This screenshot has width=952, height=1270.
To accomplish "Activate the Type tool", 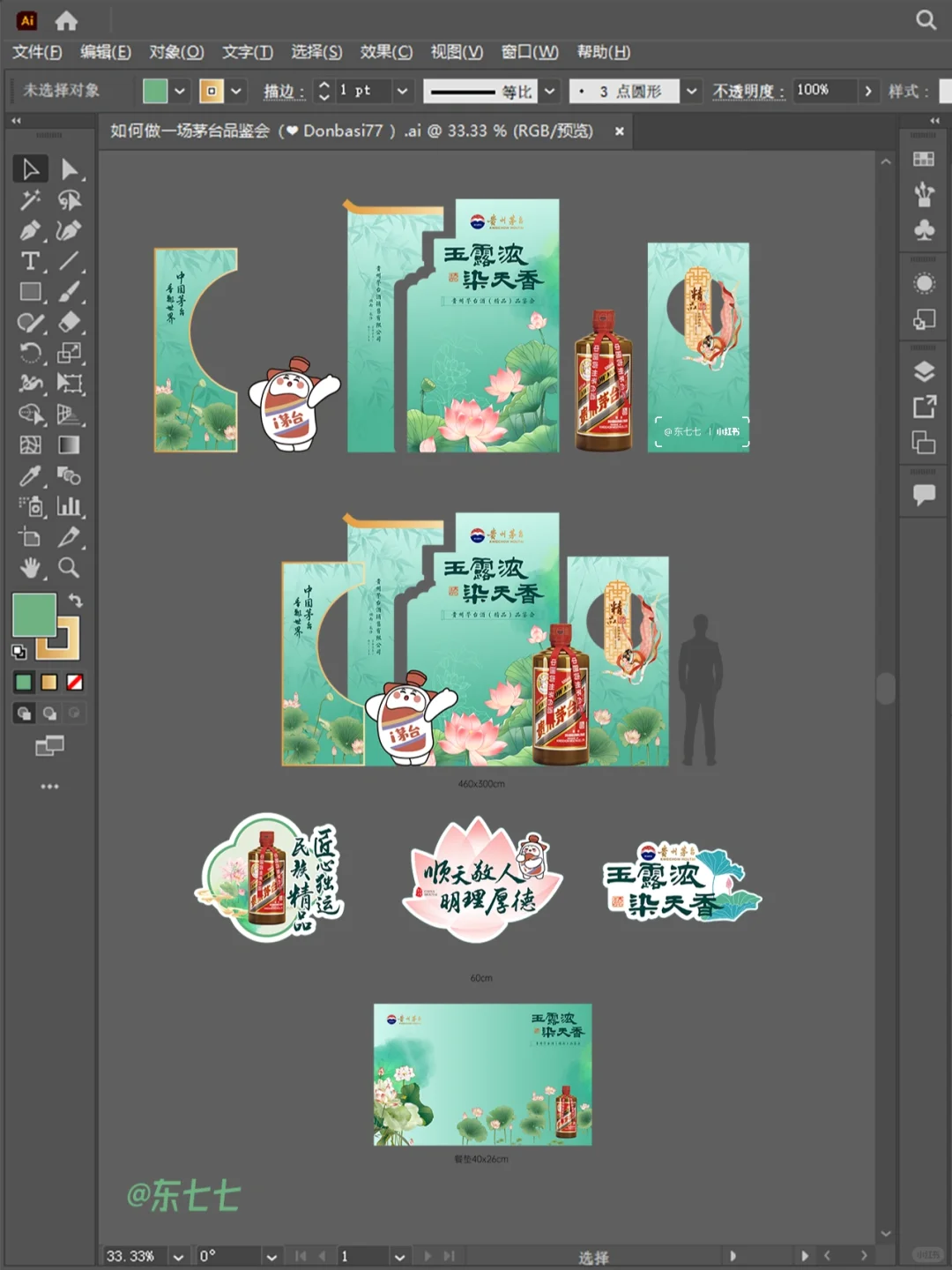I will [30, 261].
